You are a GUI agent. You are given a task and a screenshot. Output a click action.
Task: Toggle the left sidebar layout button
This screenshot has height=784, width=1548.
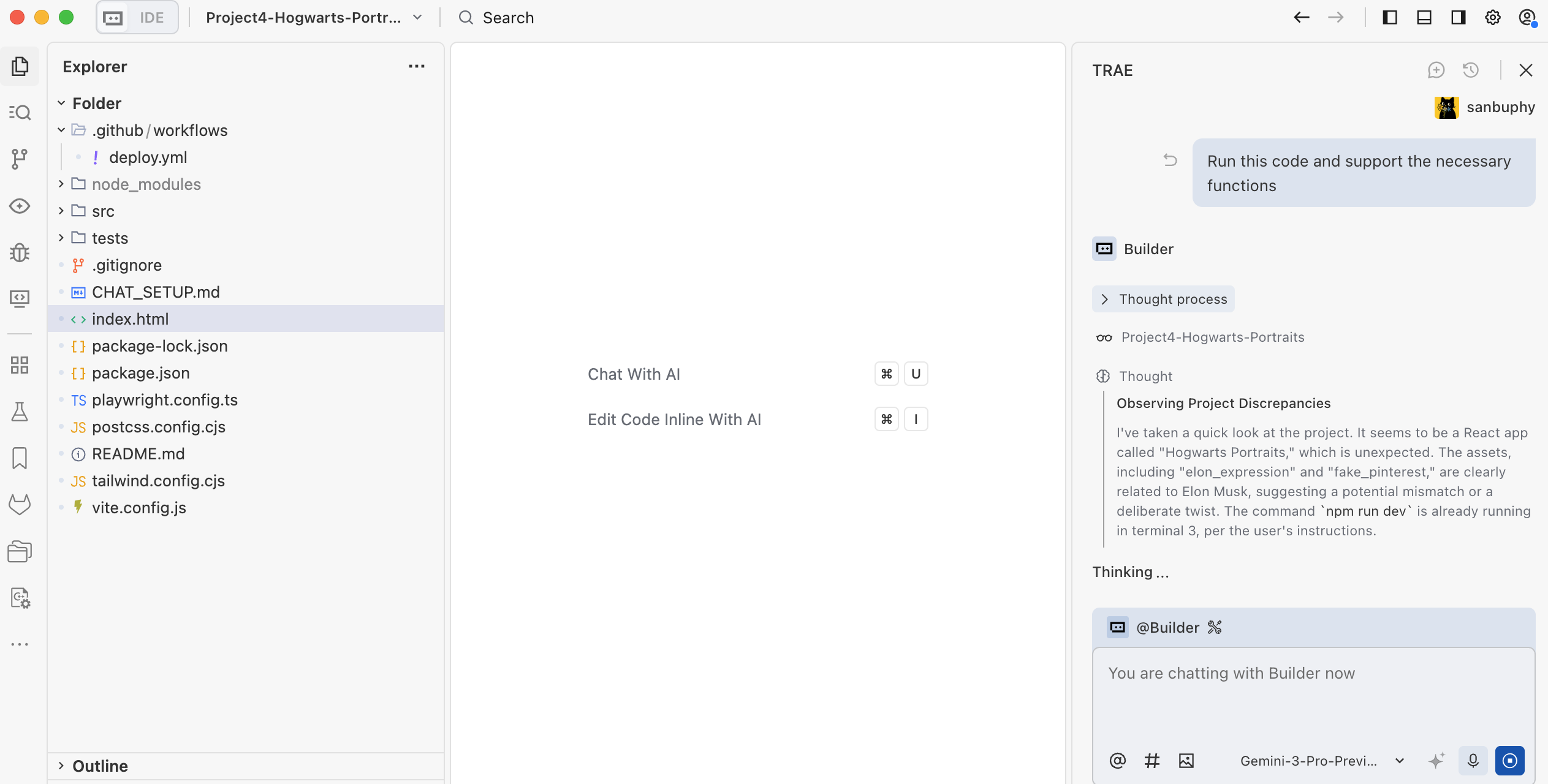[x=1390, y=18]
